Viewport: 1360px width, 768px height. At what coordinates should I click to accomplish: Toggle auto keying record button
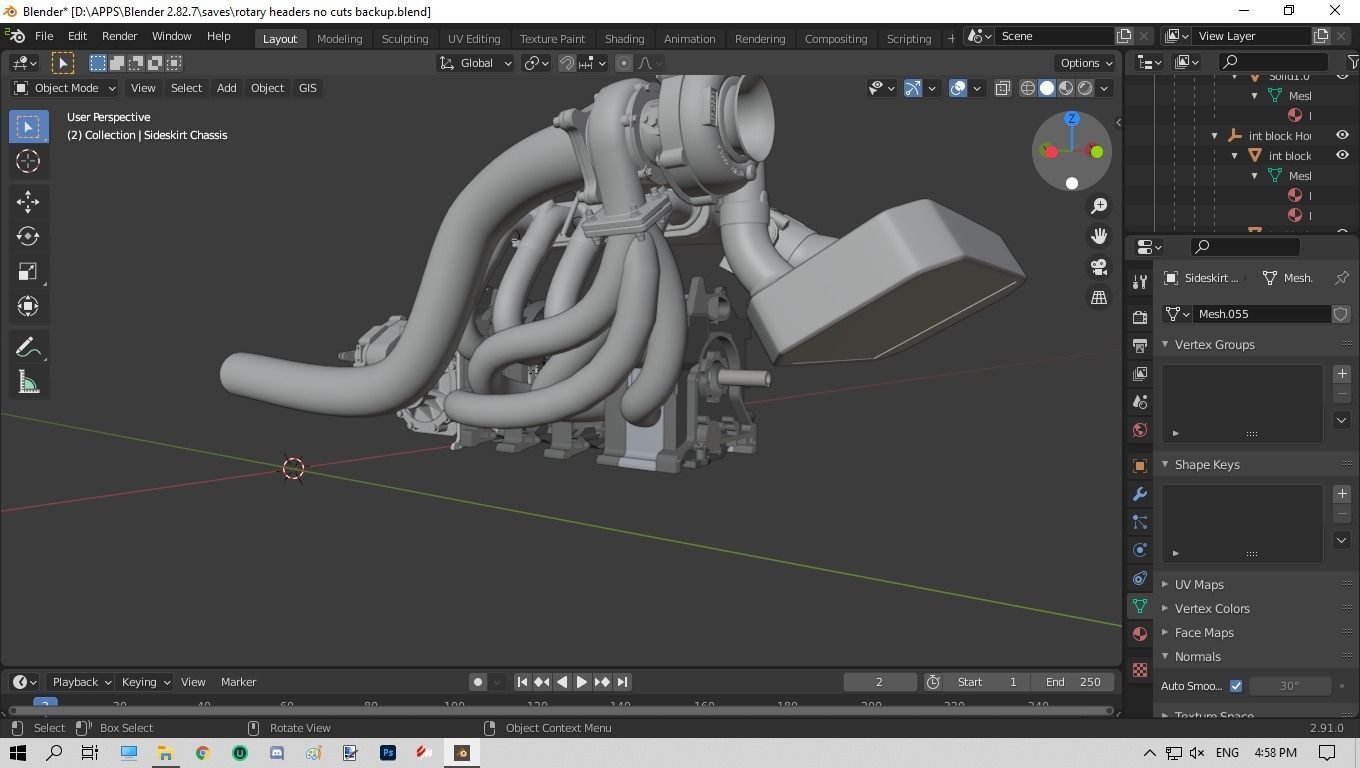point(478,682)
